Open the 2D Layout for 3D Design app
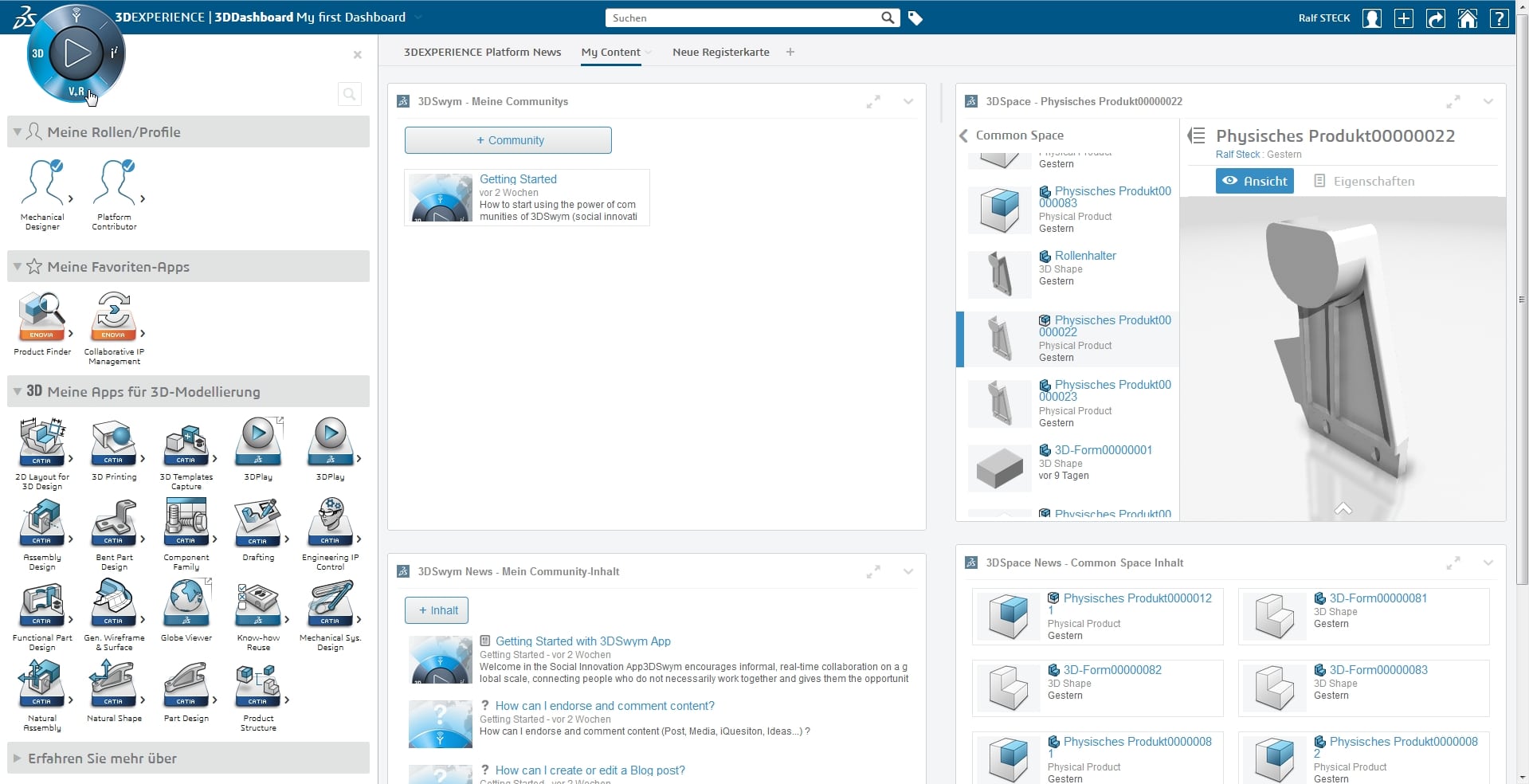 point(42,443)
